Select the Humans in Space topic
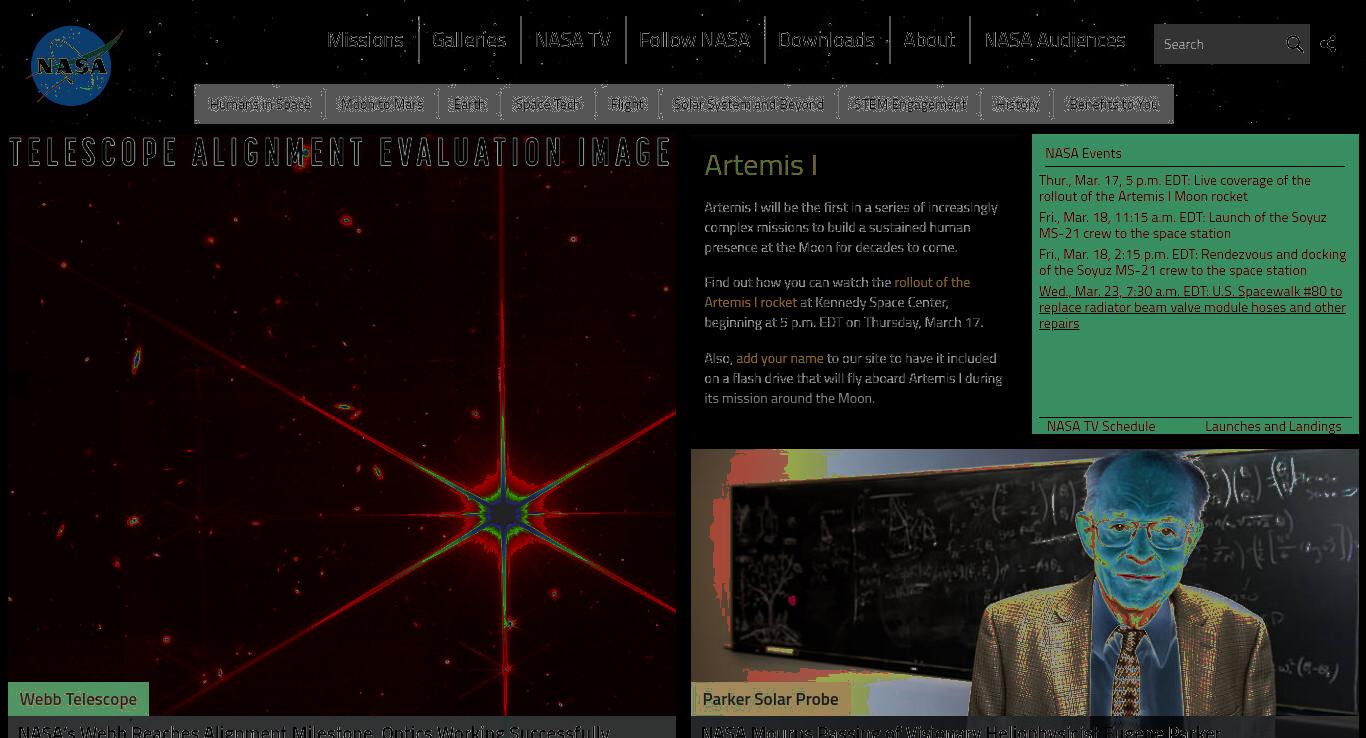This screenshot has width=1366, height=738. click(x=260, y=104)
